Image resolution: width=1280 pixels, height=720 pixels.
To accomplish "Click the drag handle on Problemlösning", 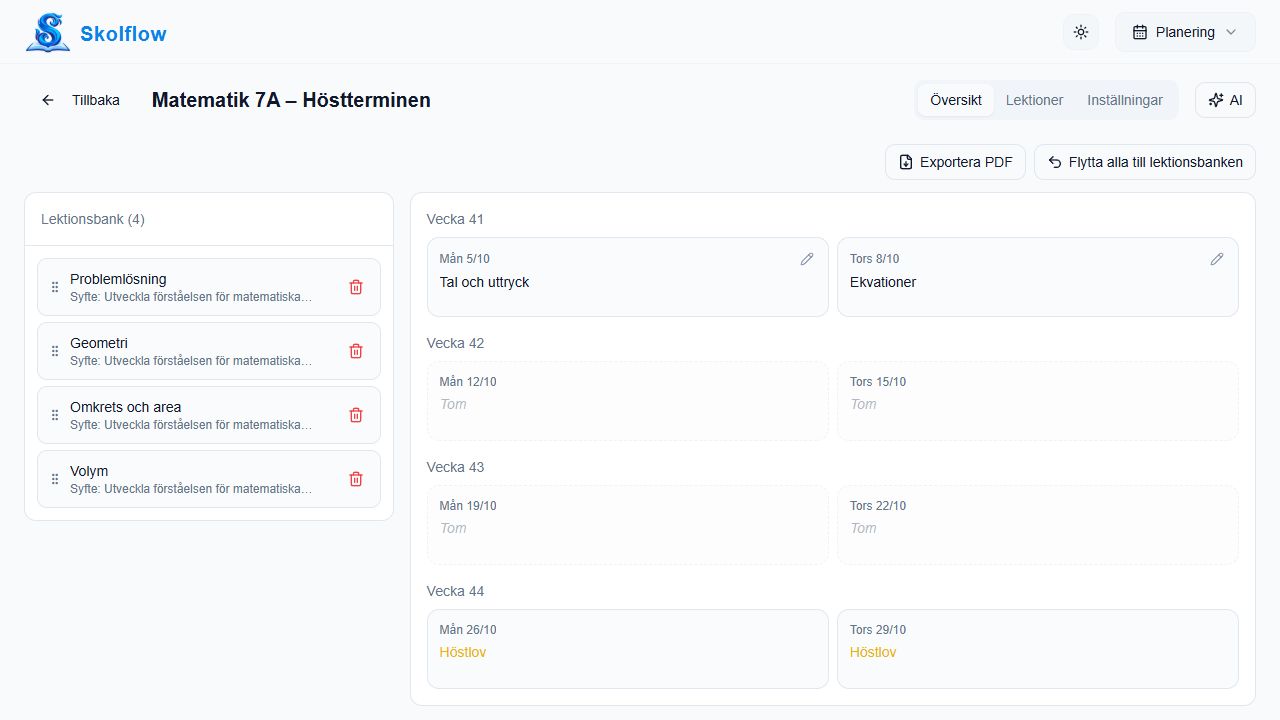I will click(x=55, y=287).
